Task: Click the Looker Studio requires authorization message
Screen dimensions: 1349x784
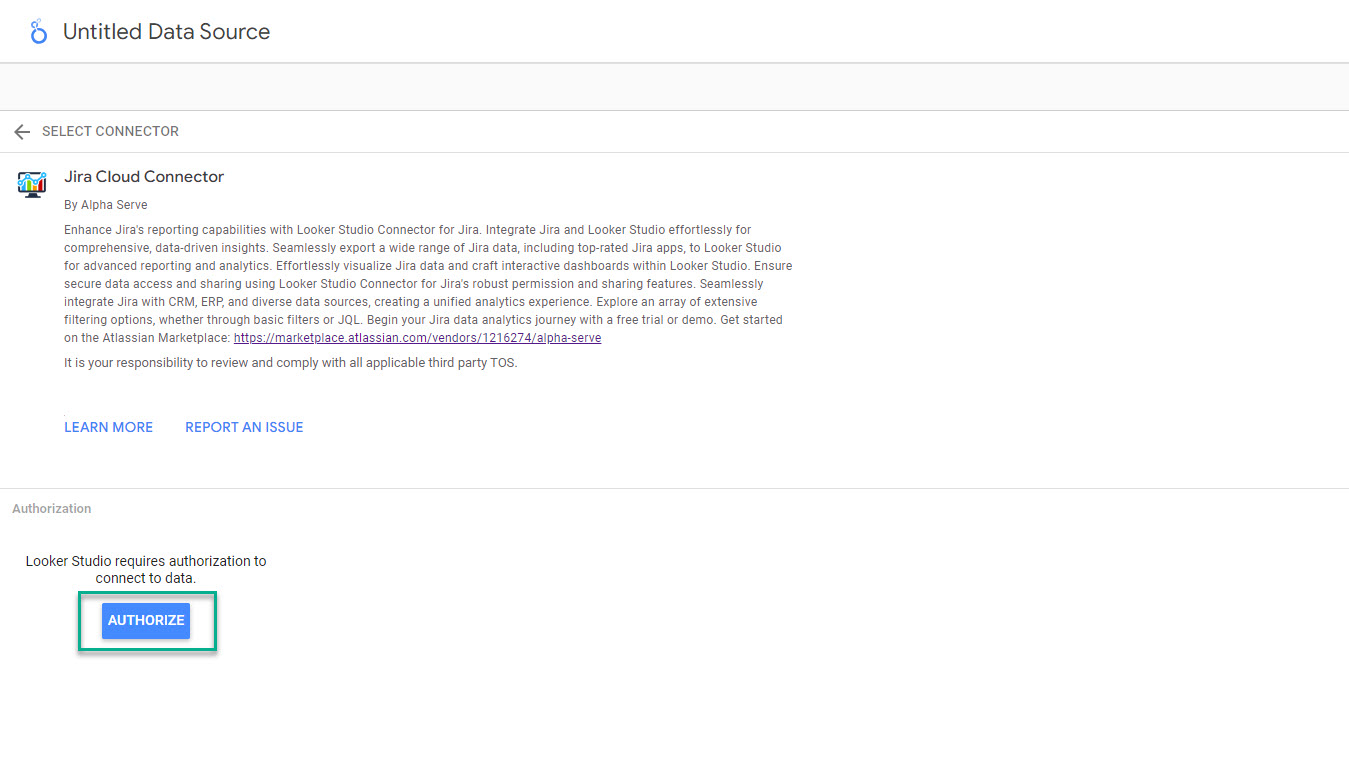Action: (146, 569)
